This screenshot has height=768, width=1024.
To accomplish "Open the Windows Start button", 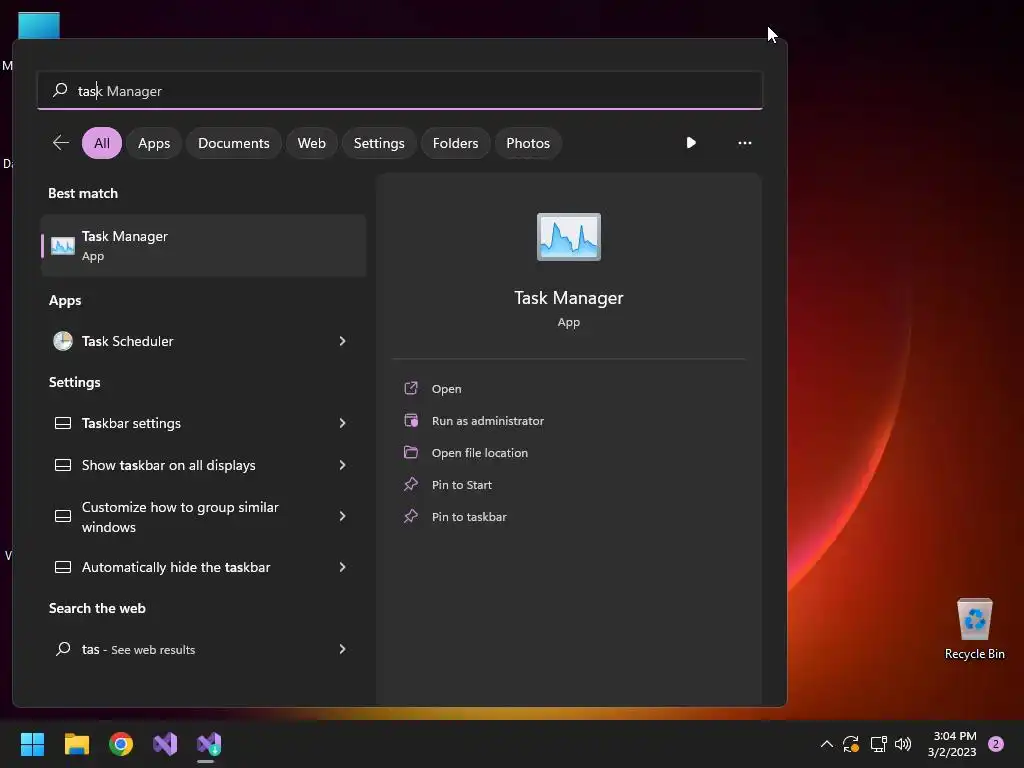I will (32, 744).
